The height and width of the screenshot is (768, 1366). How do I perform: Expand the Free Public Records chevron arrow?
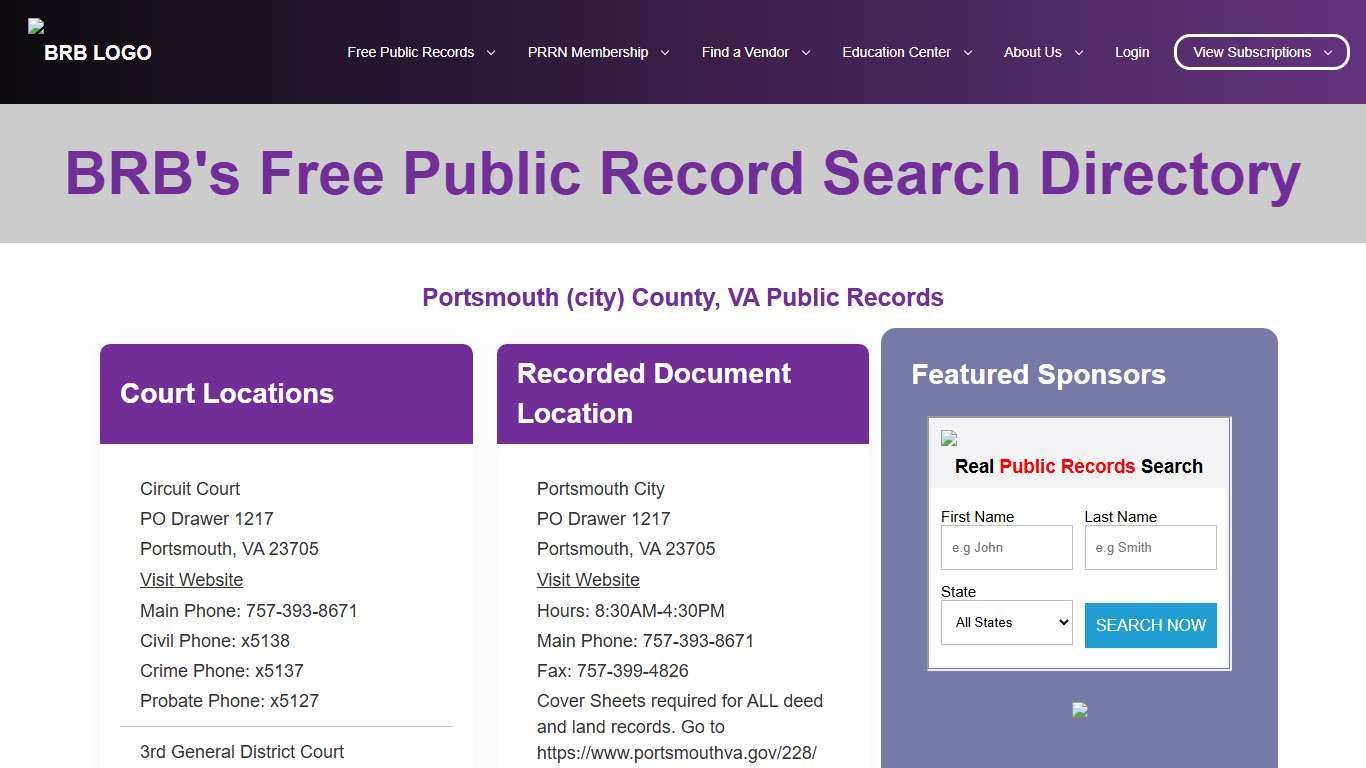click(x=490, y=52)
